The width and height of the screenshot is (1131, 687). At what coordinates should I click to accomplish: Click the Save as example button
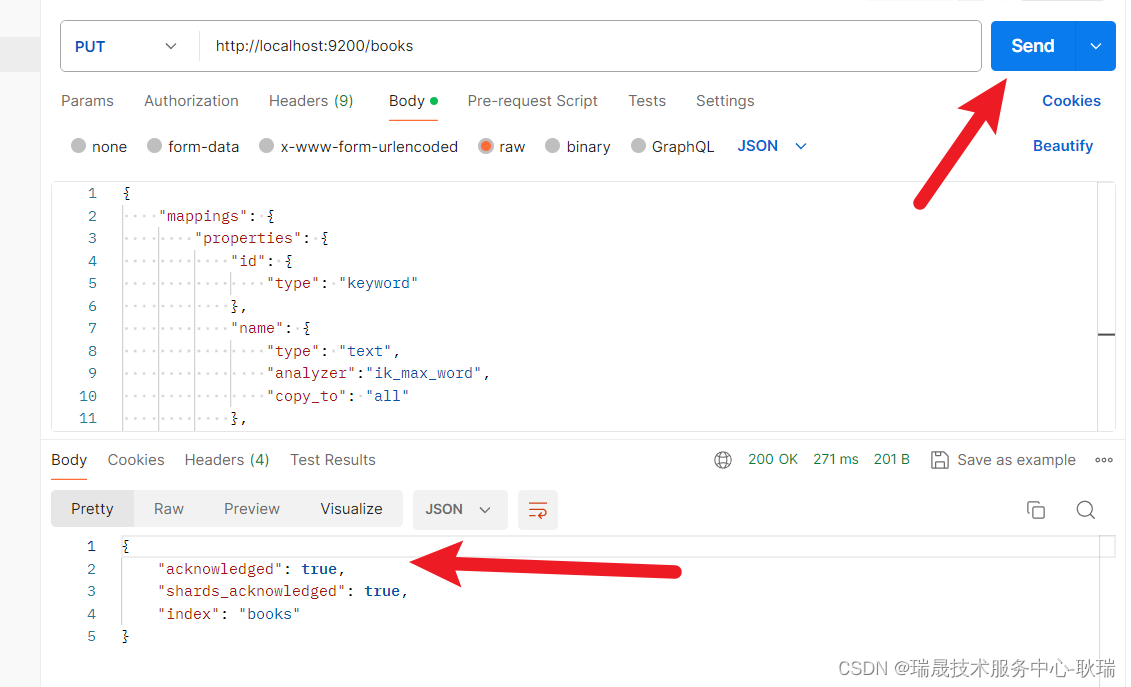(x=1003, y=460)
